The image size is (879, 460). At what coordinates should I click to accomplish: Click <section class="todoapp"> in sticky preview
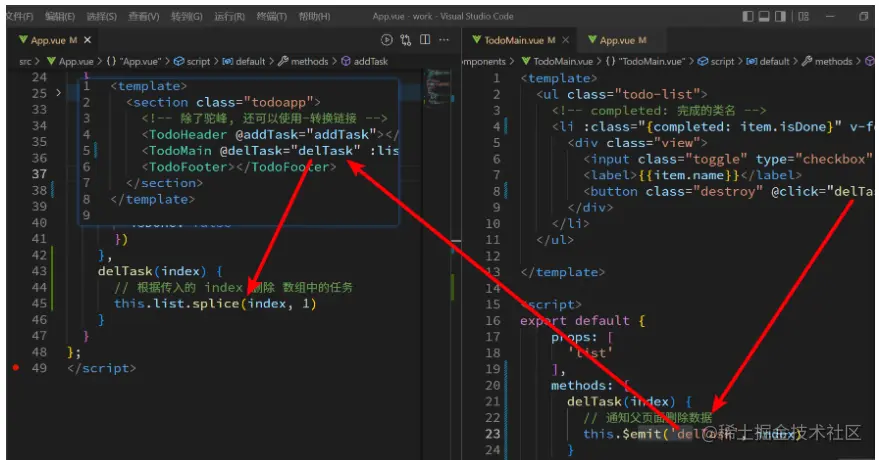(x=223, y=103)
